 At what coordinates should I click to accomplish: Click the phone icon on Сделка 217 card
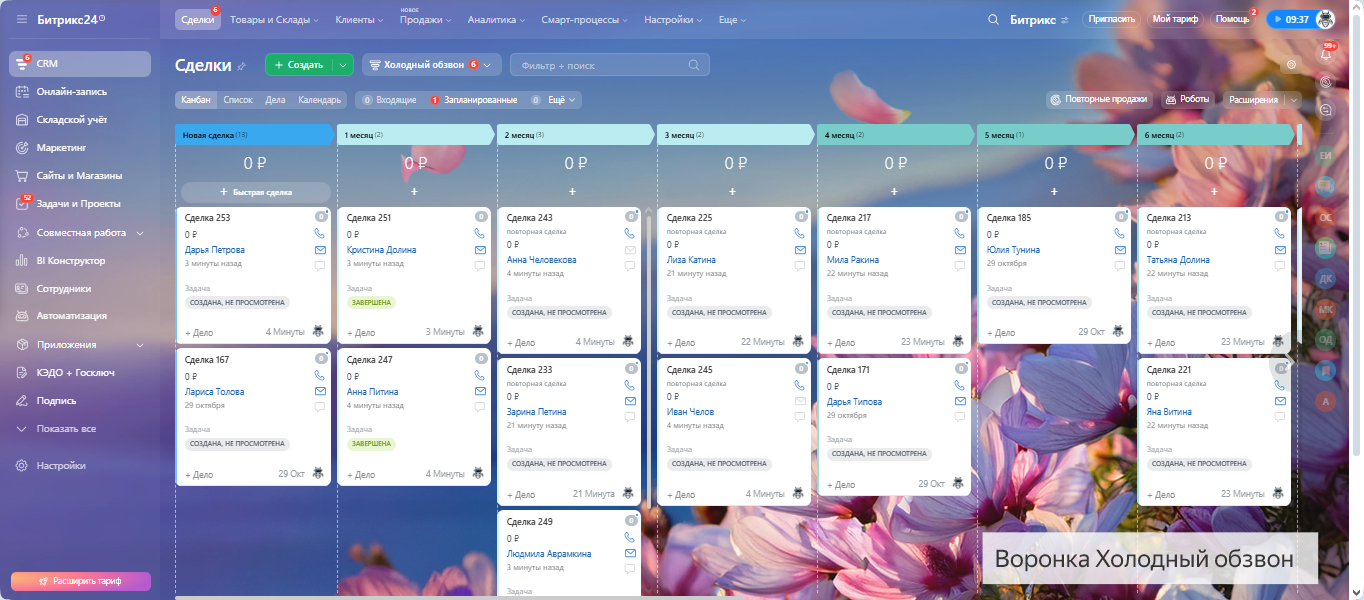(x=960, y=233)
